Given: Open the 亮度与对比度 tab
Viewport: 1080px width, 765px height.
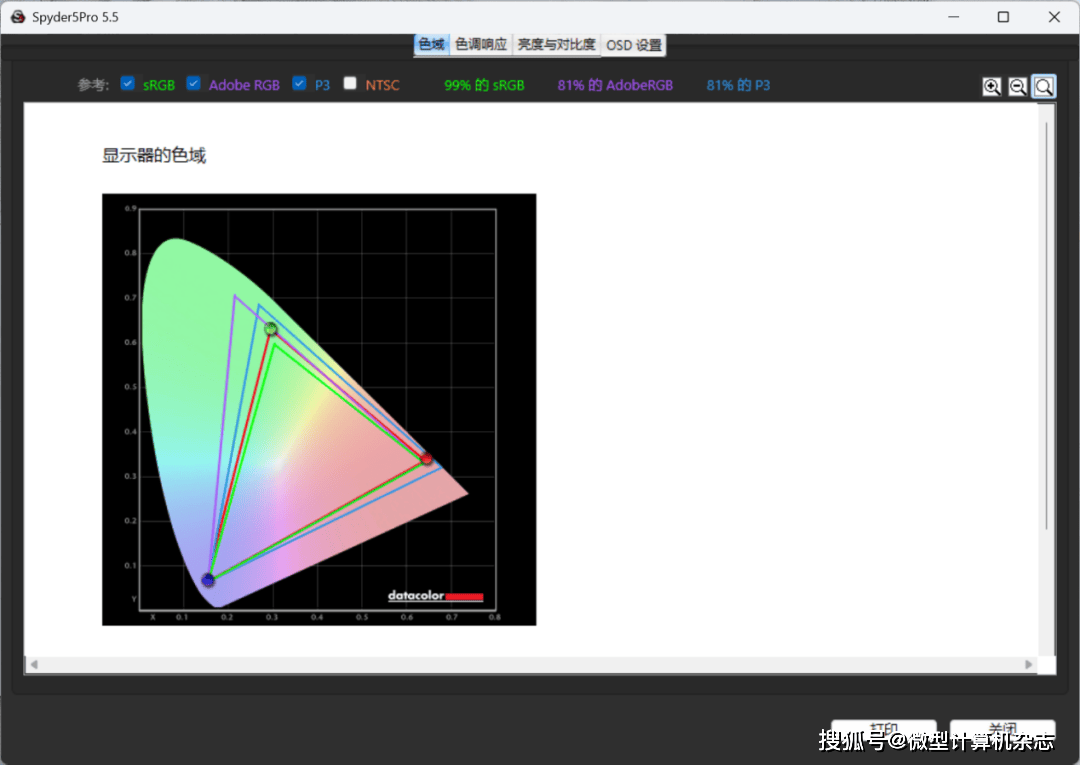Looking at the screenshot, I should pyautogui.click(x=557, y=45).
